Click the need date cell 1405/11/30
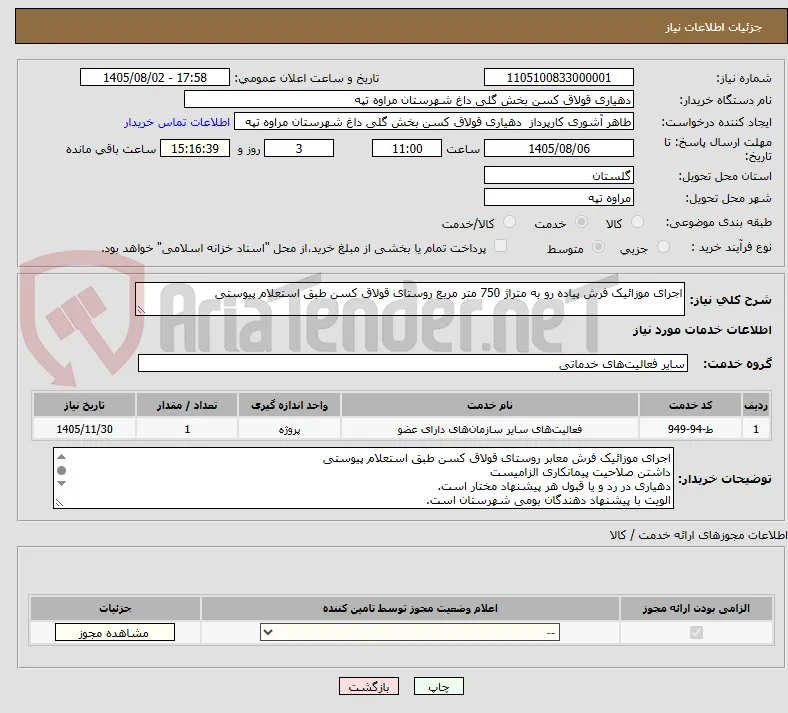This screenshot has height=713, width=788. [84, 429]
